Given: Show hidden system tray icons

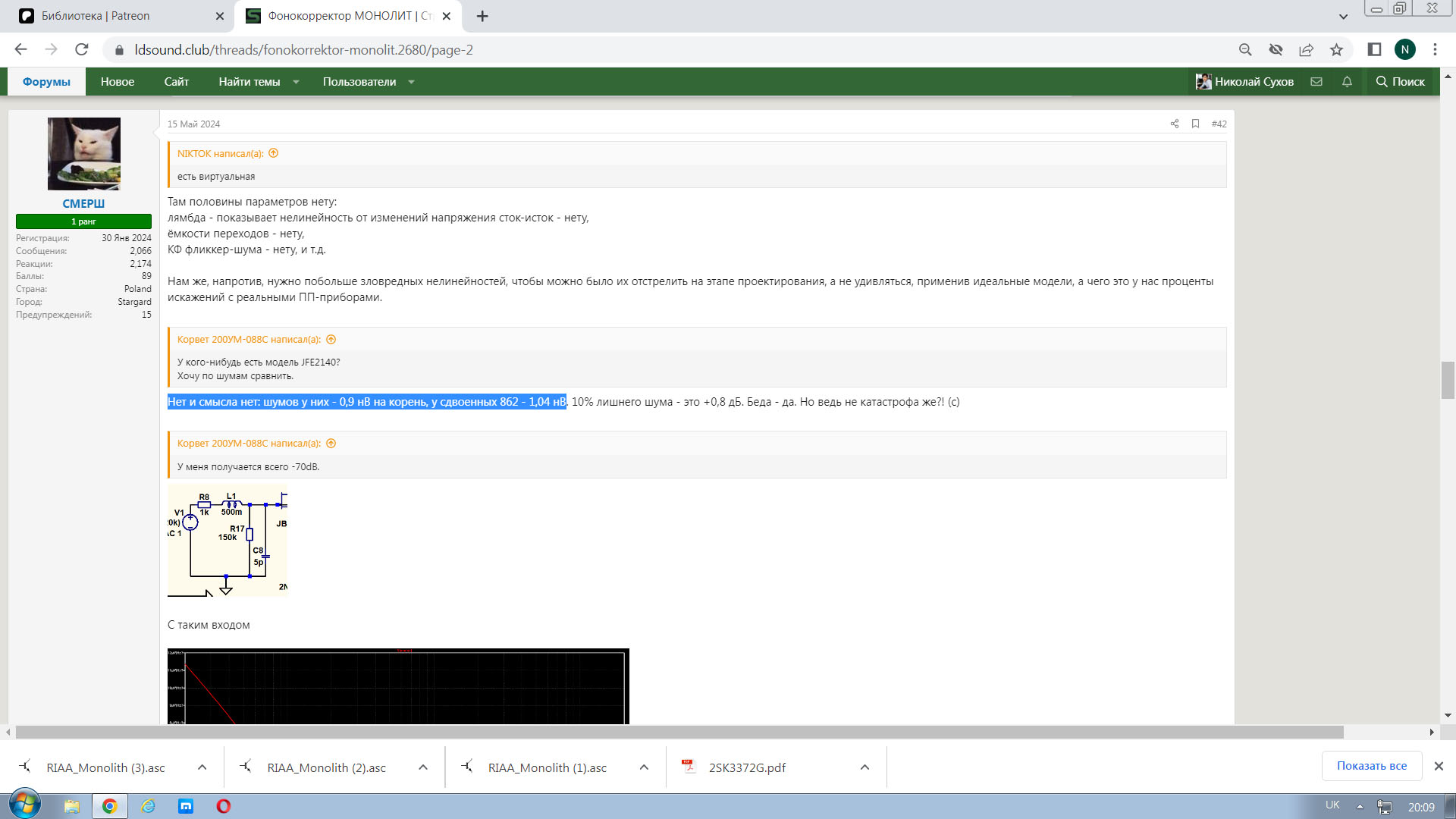Looking at the screenshot, I should (1360, 807).
